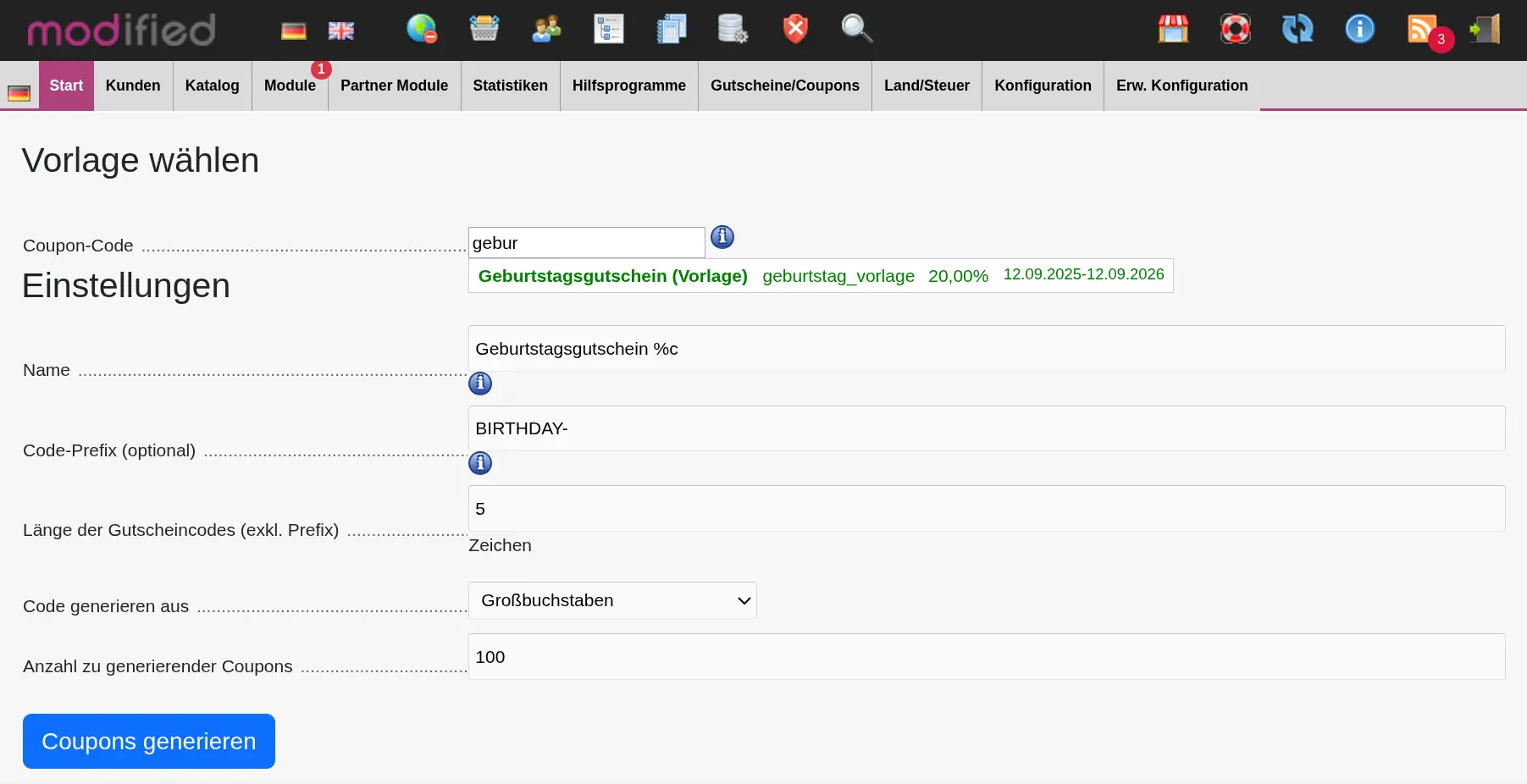Open the Gutscheine/Coupons menu
The height and width of the screenshot is (784, 1527).
[x=784, y=86]
